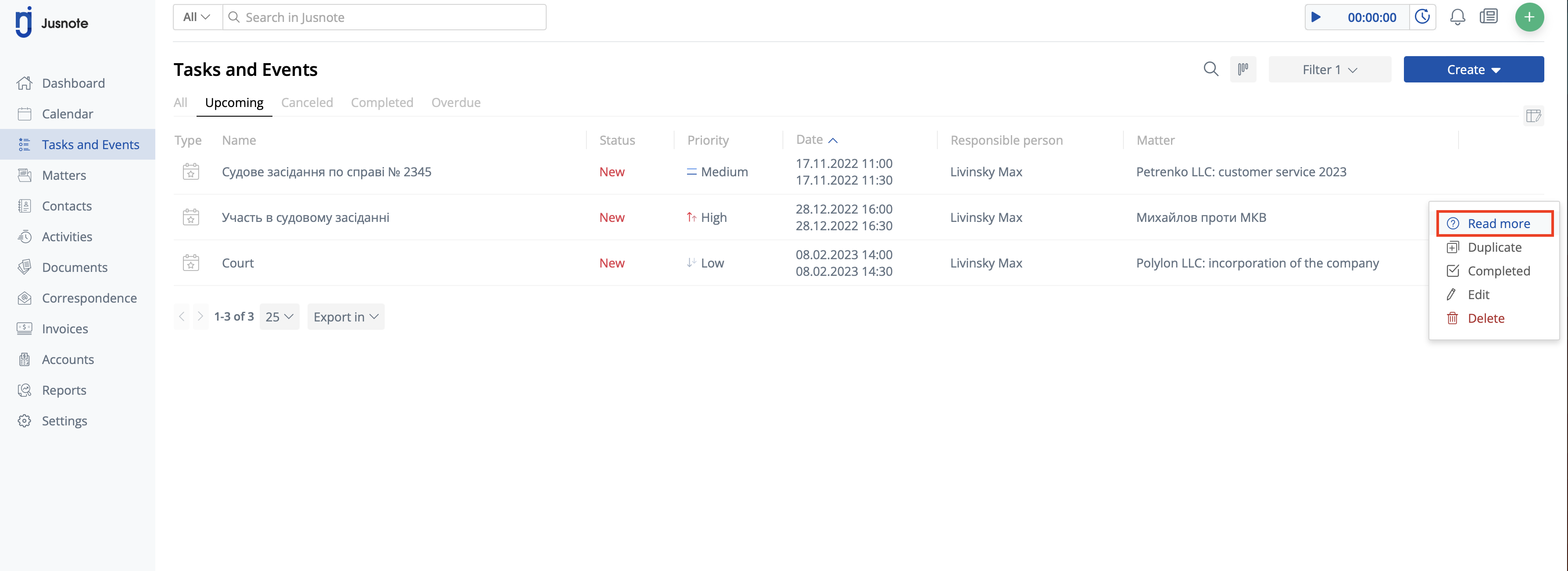Click the green plus quick-add button
1568x571 pixels.
(x=1529, y=17)
